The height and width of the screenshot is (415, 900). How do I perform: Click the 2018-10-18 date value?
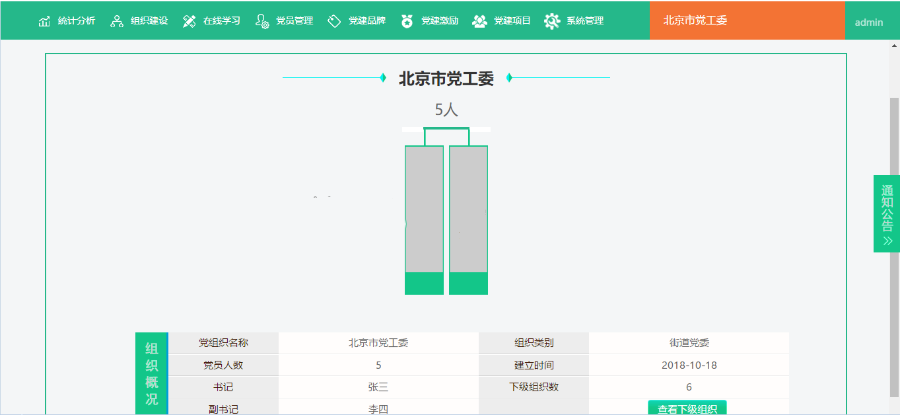[689, 365]
